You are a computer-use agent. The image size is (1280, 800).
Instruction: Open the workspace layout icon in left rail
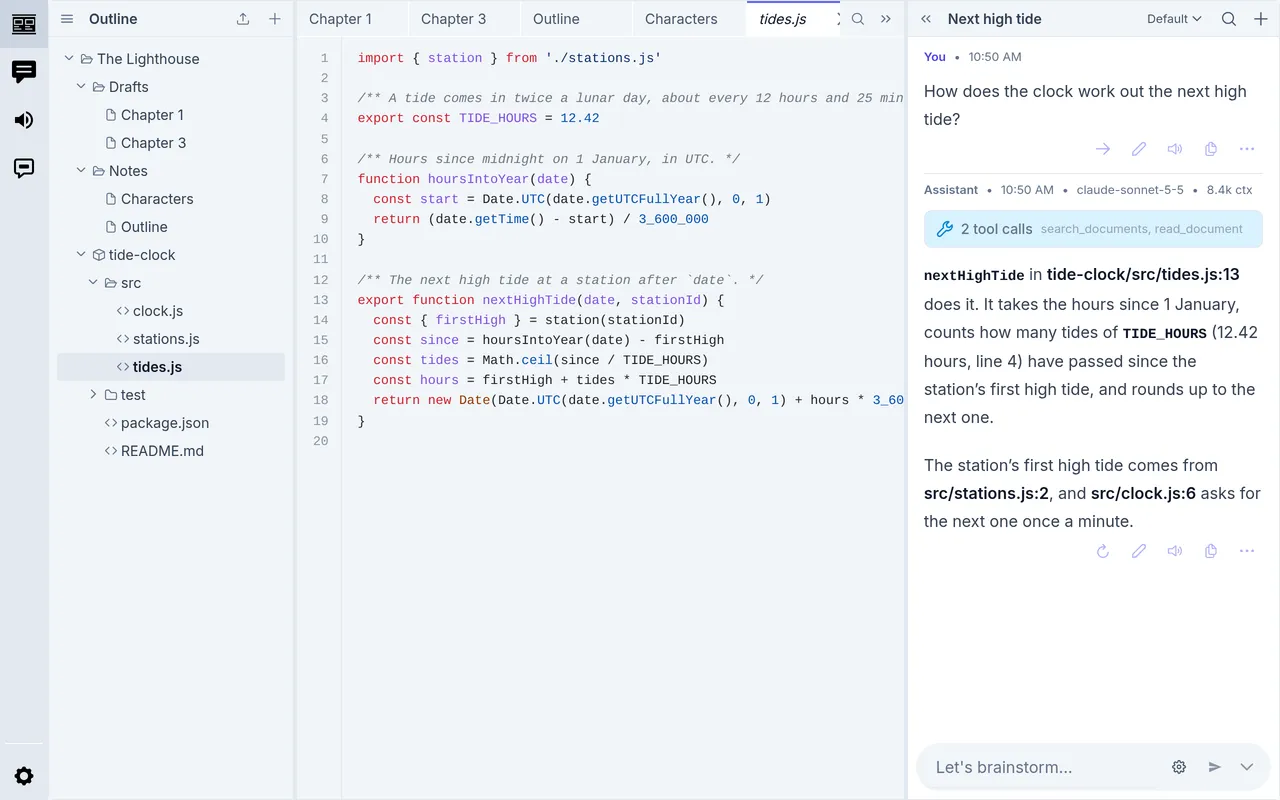pos(24,24)
